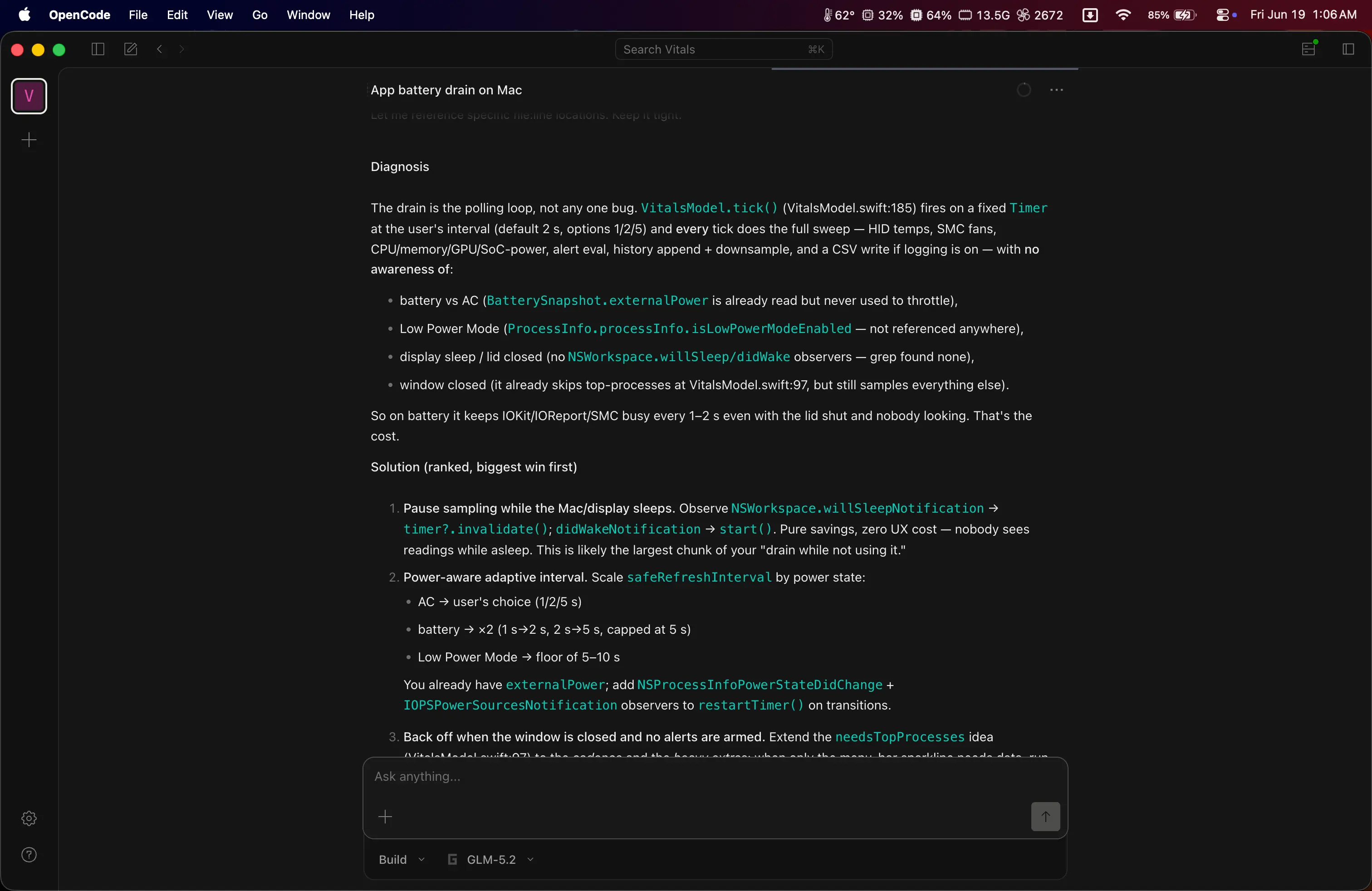Screen dimensions: 1372x891
Task: Go back with the left chevron arrow
Action: pos(160,49)
